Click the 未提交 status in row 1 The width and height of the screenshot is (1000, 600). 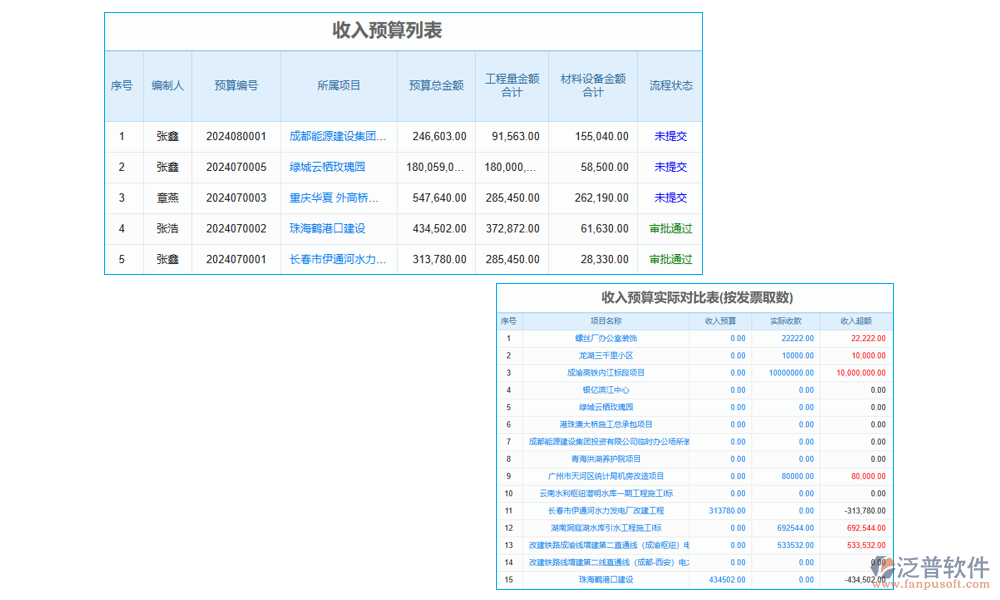[x=670, y=136]
